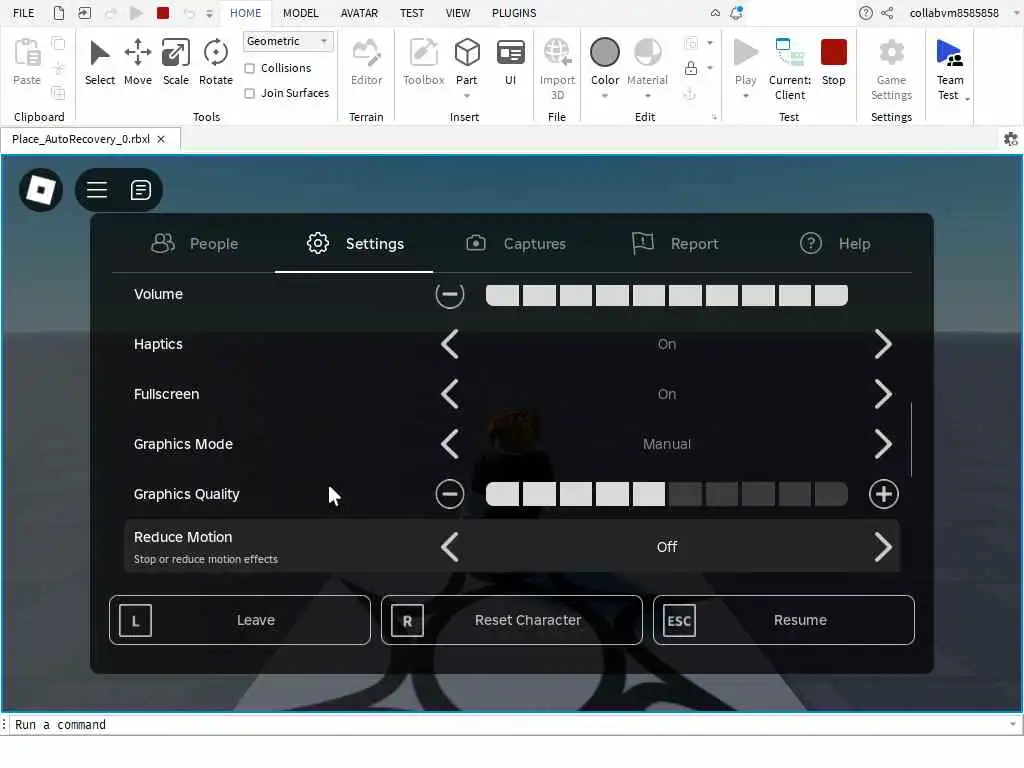Click the gear icon at viewport top right
This screenshot has width=1024, height=768.
(x=1010, y=139)
